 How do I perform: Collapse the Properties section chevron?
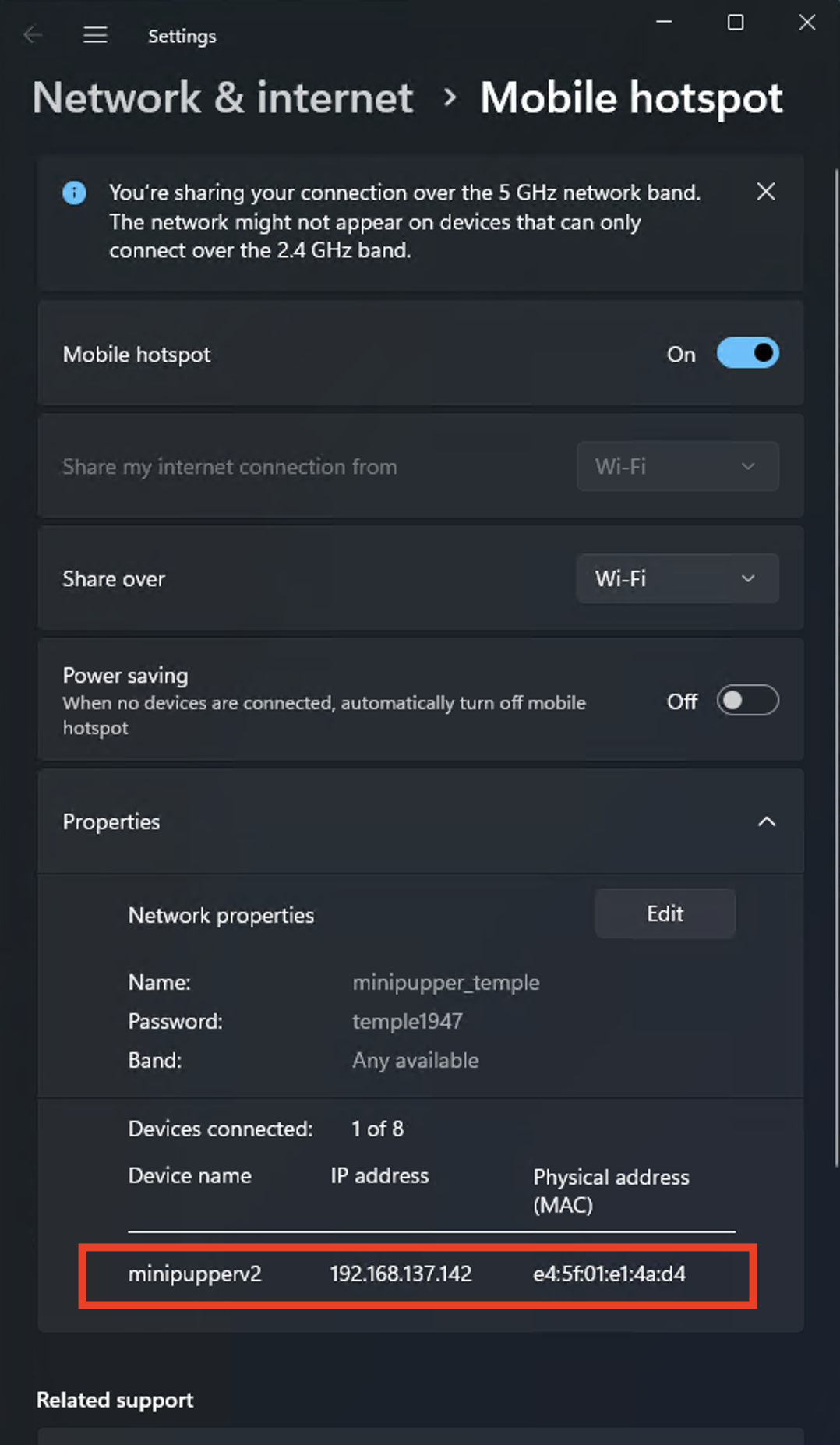[766, 821]
